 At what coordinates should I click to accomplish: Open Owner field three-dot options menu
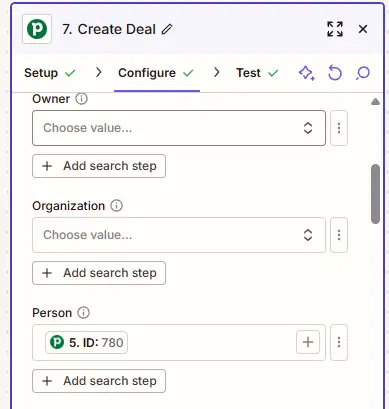tap(339, 128)
